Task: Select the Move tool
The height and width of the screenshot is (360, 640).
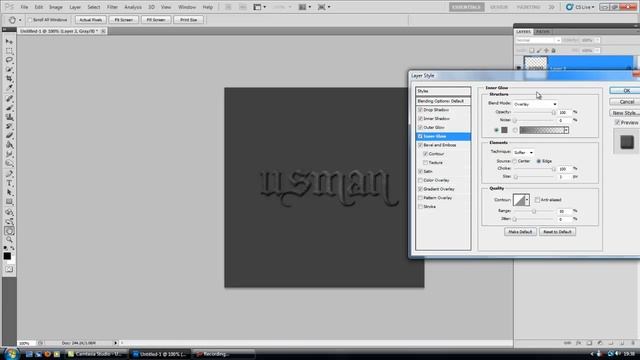Action: coord(9,42)
